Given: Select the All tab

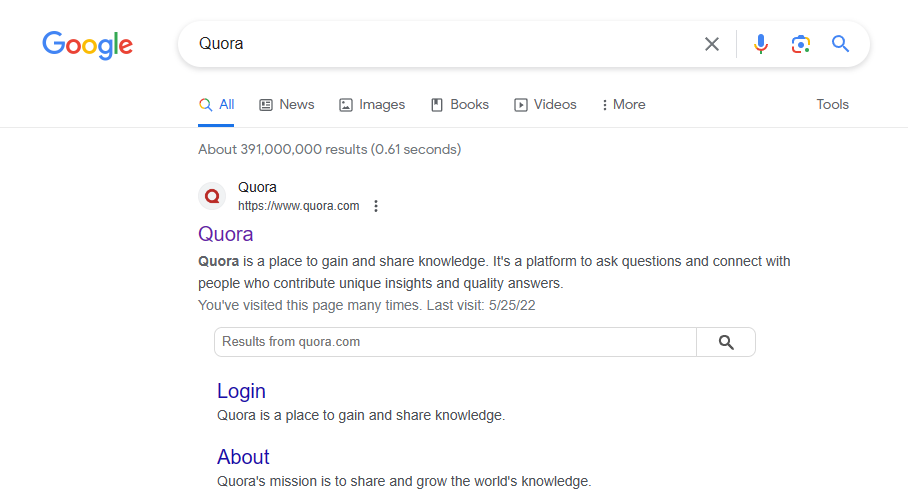Looking at the screenshot, I should 217,105.
